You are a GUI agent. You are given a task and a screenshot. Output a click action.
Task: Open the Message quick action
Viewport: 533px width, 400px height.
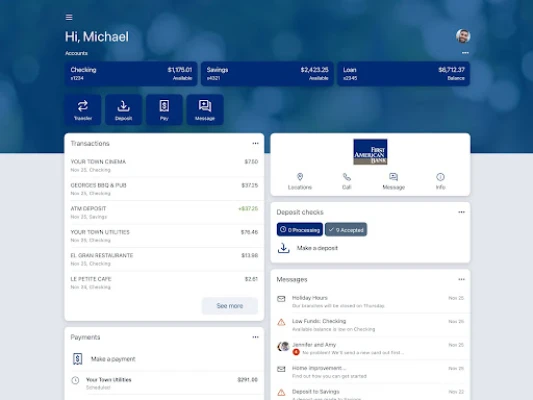click(x=205, y=110)
